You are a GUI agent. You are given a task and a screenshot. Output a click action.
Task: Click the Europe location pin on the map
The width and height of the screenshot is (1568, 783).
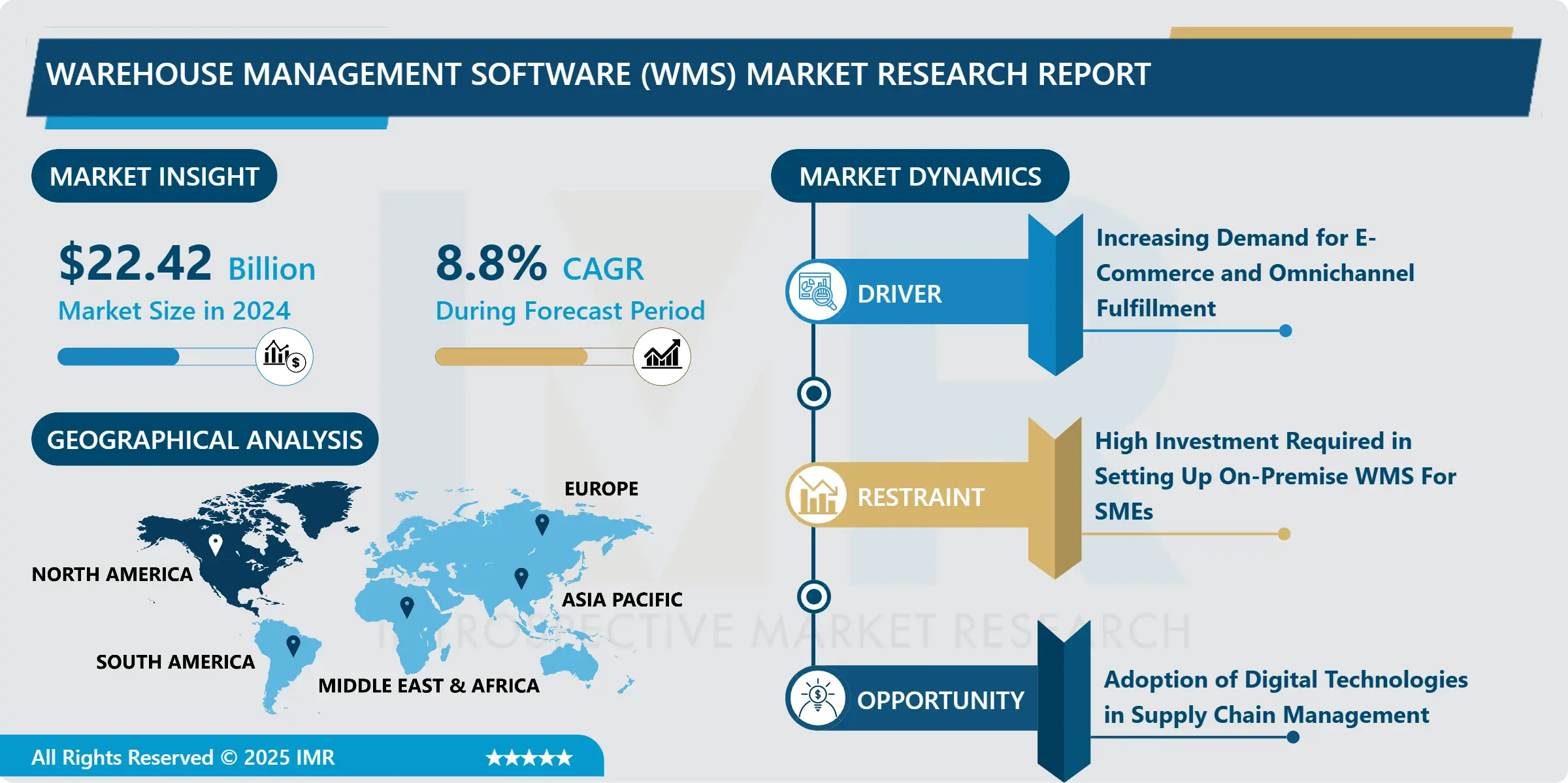541,523
